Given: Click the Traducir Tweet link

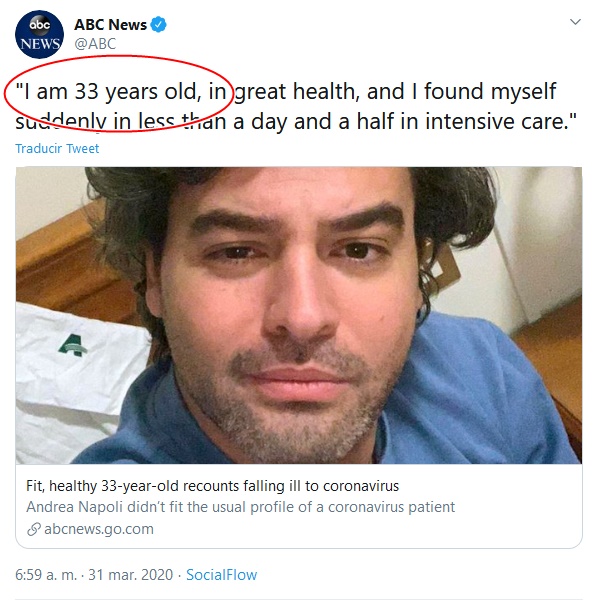Looking at the screenshot, I should (57, 148).
